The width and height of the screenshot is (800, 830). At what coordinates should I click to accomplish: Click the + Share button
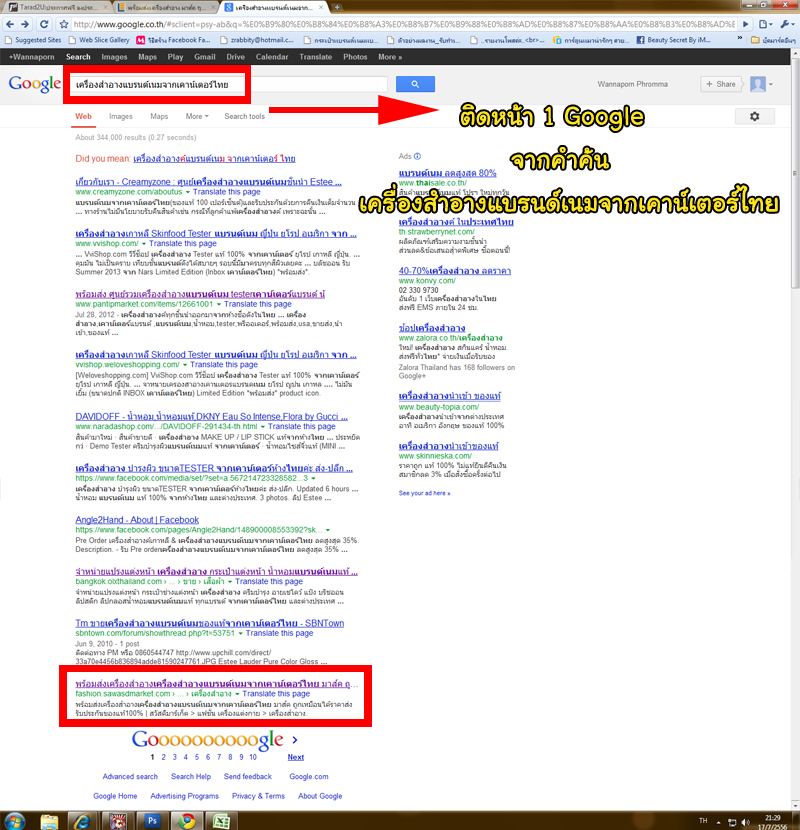(721, 84)
